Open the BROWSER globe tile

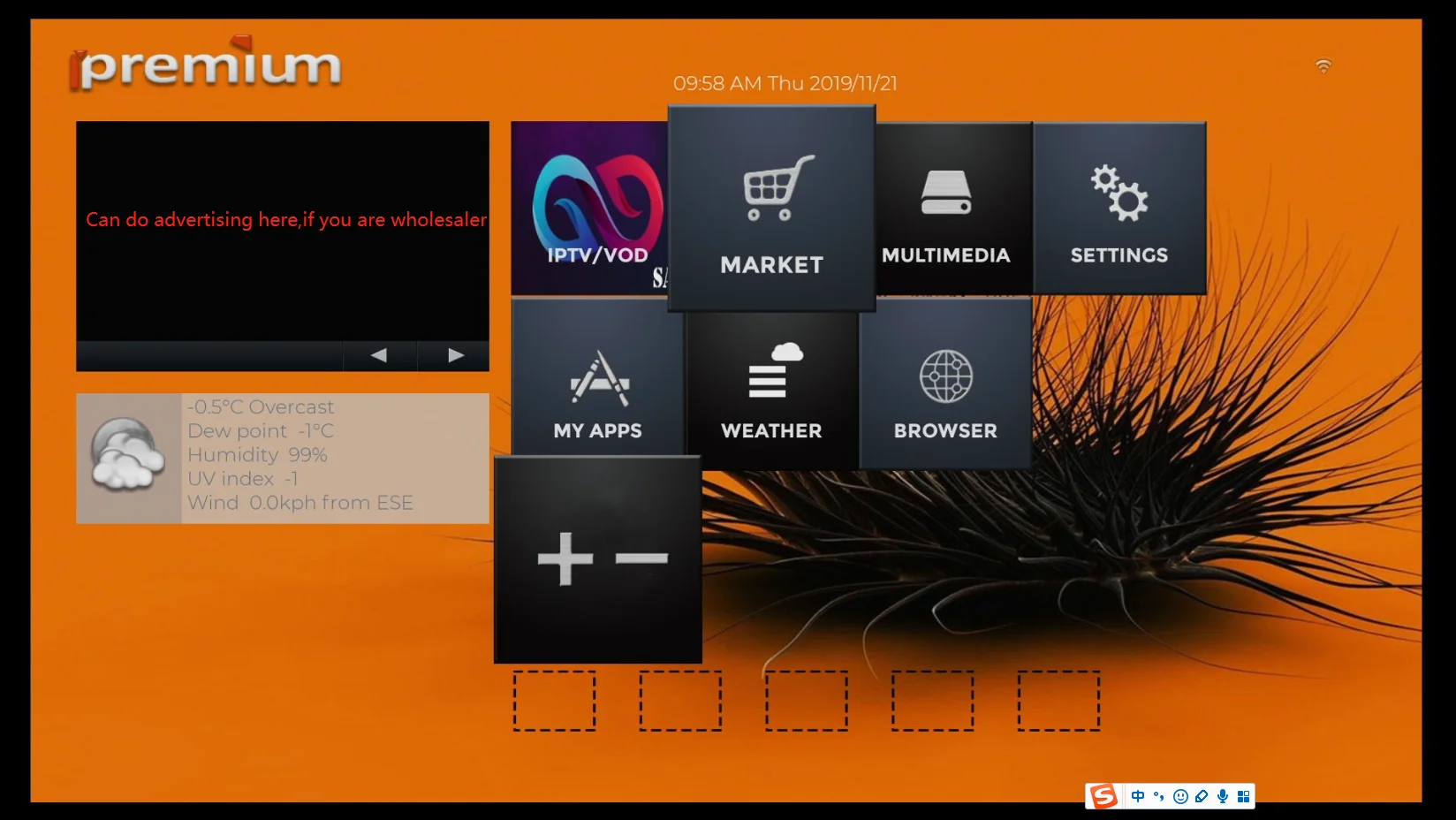click(945, 383)
